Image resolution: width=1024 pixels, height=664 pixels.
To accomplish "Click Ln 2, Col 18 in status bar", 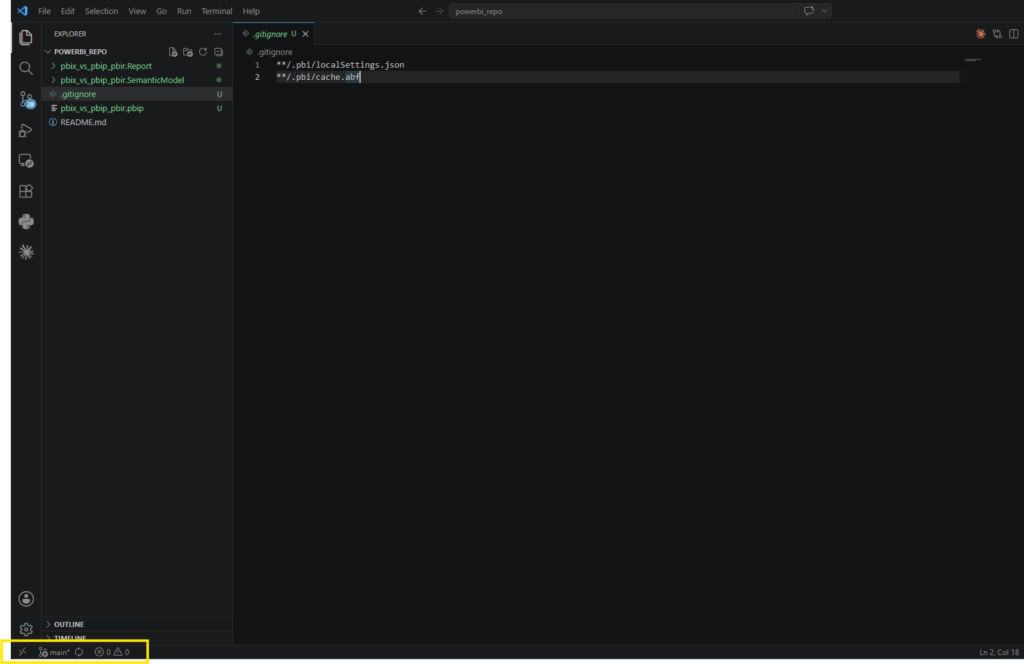I will coord(999,652).
